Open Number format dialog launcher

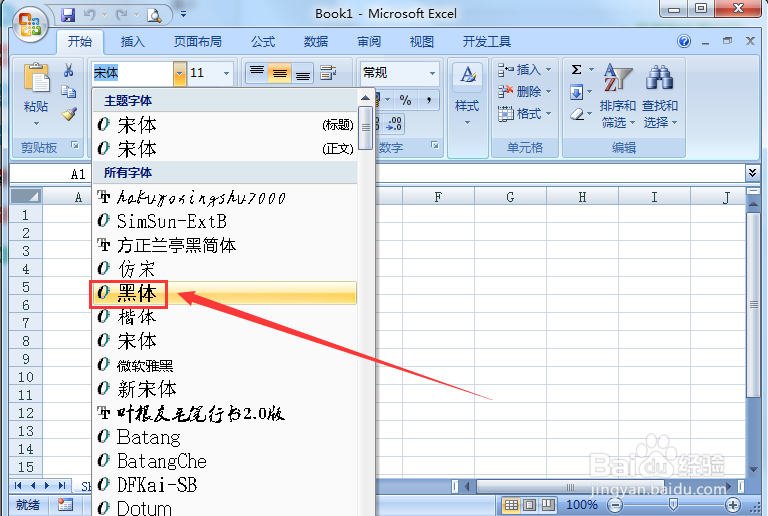point(434,145)
